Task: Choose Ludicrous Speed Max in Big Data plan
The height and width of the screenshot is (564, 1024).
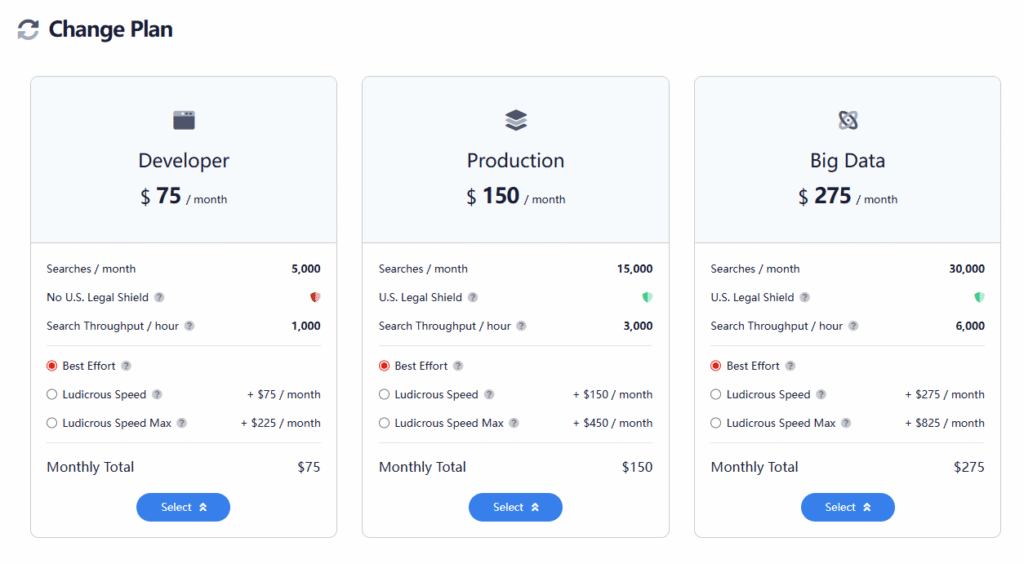Action: (x=716, y=423)
